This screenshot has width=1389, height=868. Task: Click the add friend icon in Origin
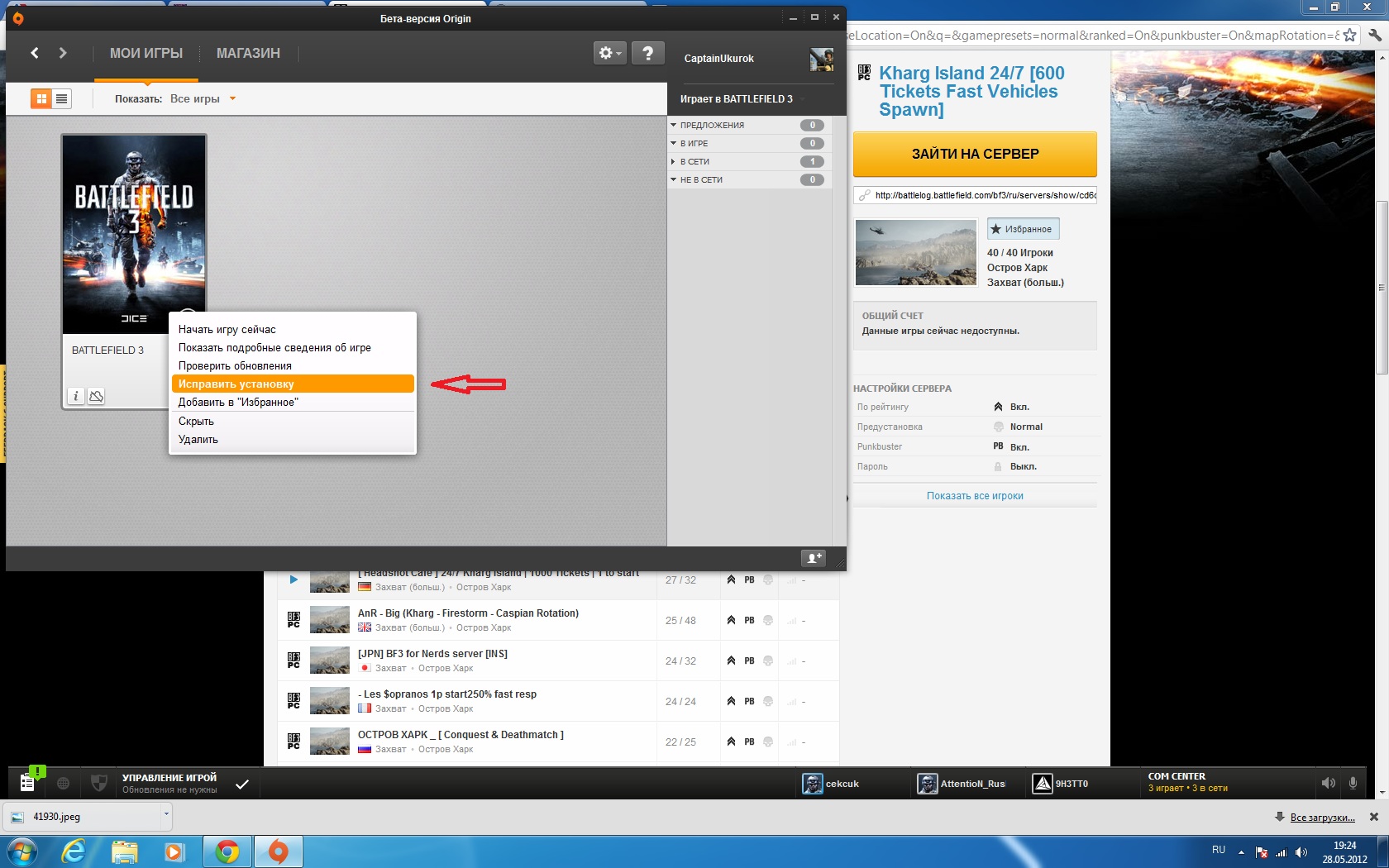pyautogui.click(x=814, y=558)
